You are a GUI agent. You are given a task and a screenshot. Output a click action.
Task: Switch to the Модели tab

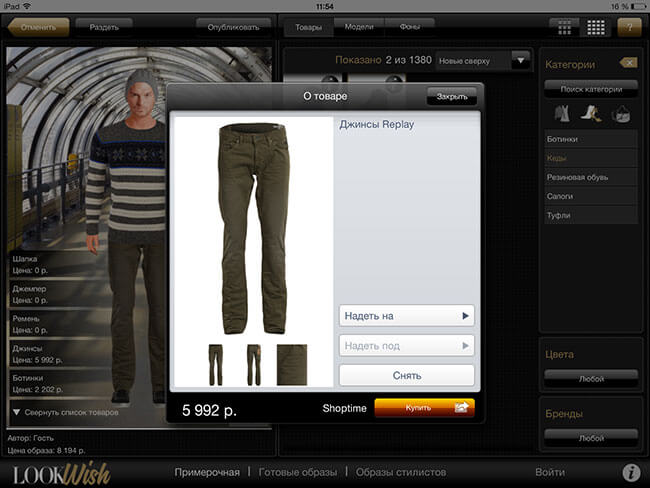(359, 27)
